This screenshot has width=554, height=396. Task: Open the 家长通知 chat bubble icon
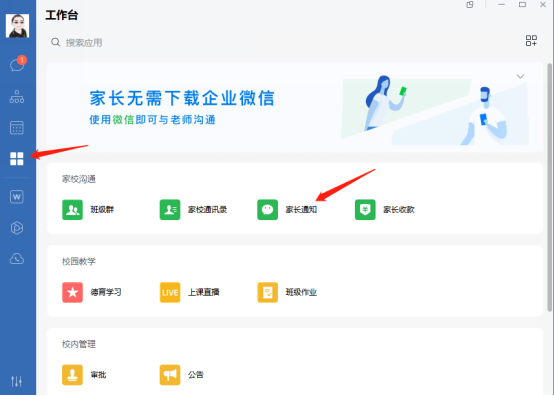267,210
